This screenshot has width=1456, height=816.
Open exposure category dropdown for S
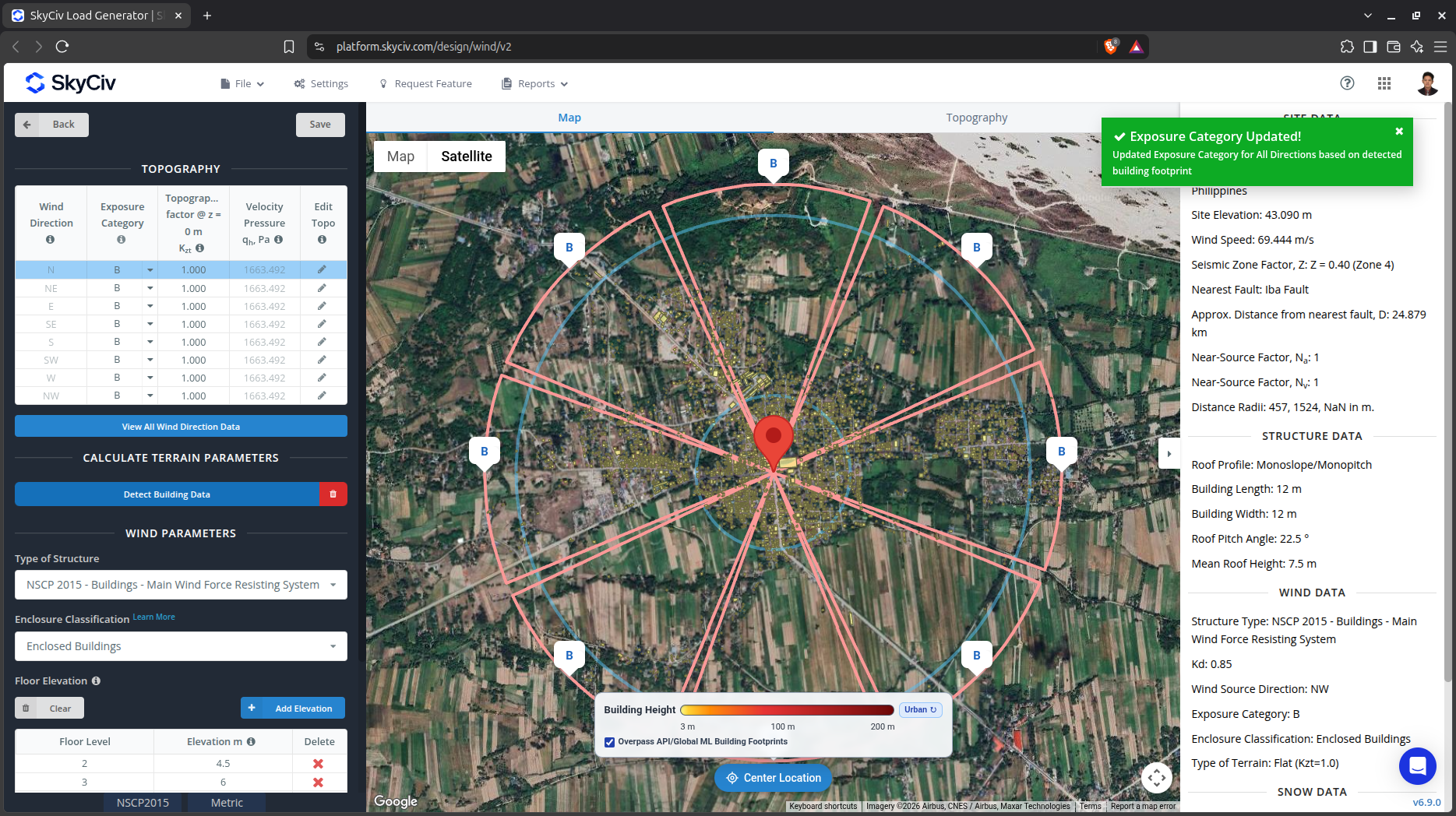[150, 342]
